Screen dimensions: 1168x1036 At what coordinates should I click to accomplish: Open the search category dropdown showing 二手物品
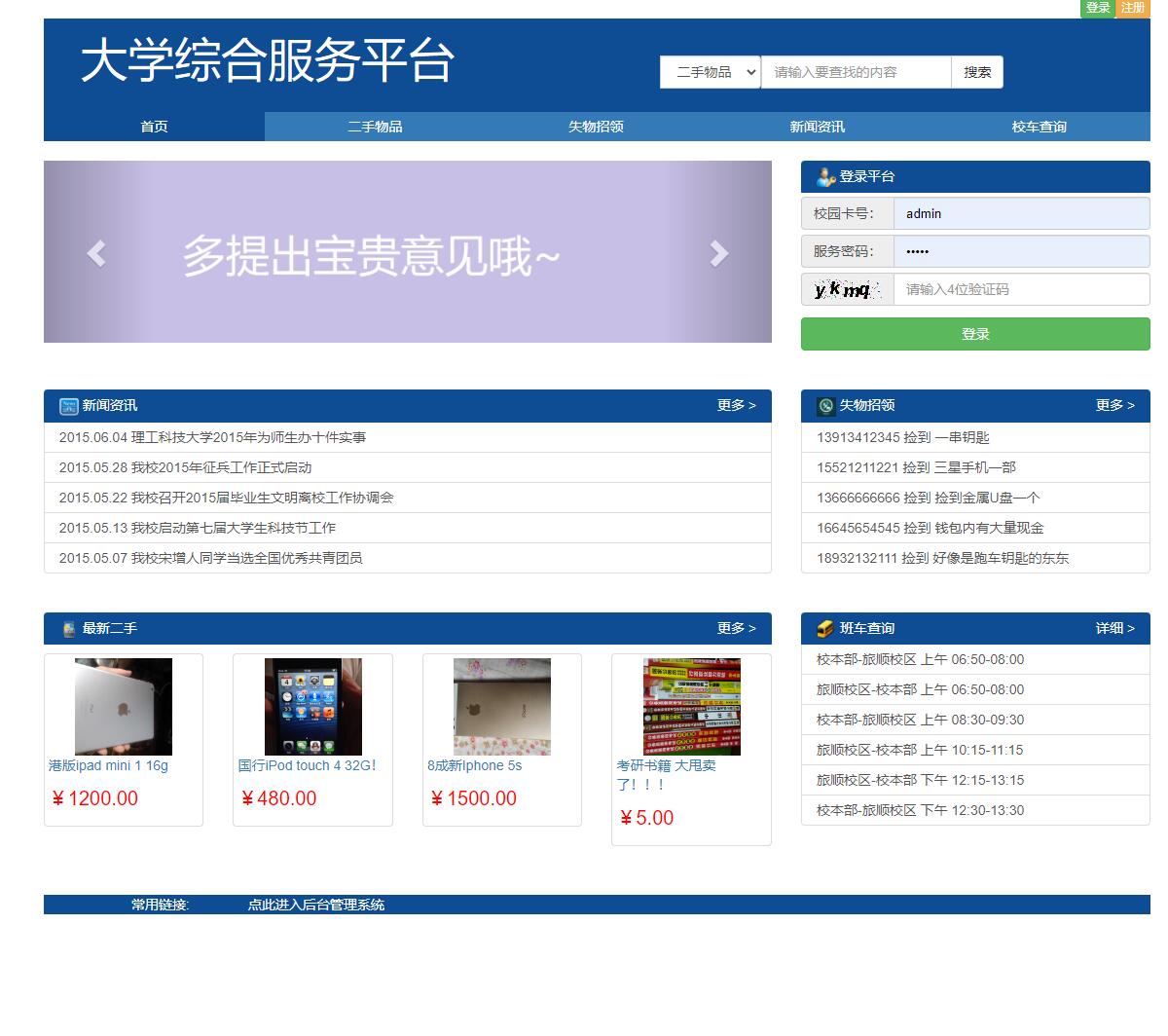(x=710, y=72)
